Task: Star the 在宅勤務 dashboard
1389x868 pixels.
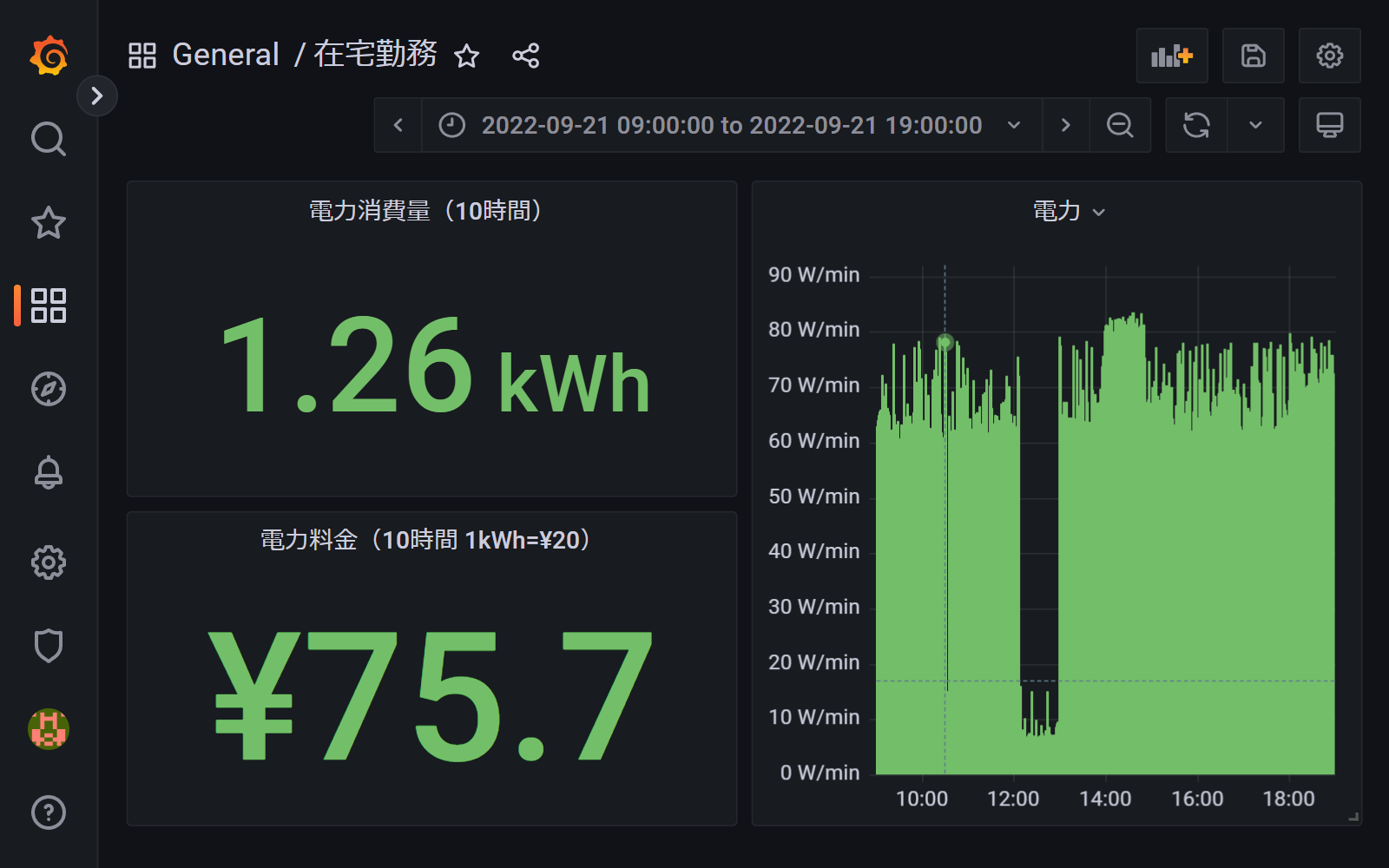Action: 466,56
